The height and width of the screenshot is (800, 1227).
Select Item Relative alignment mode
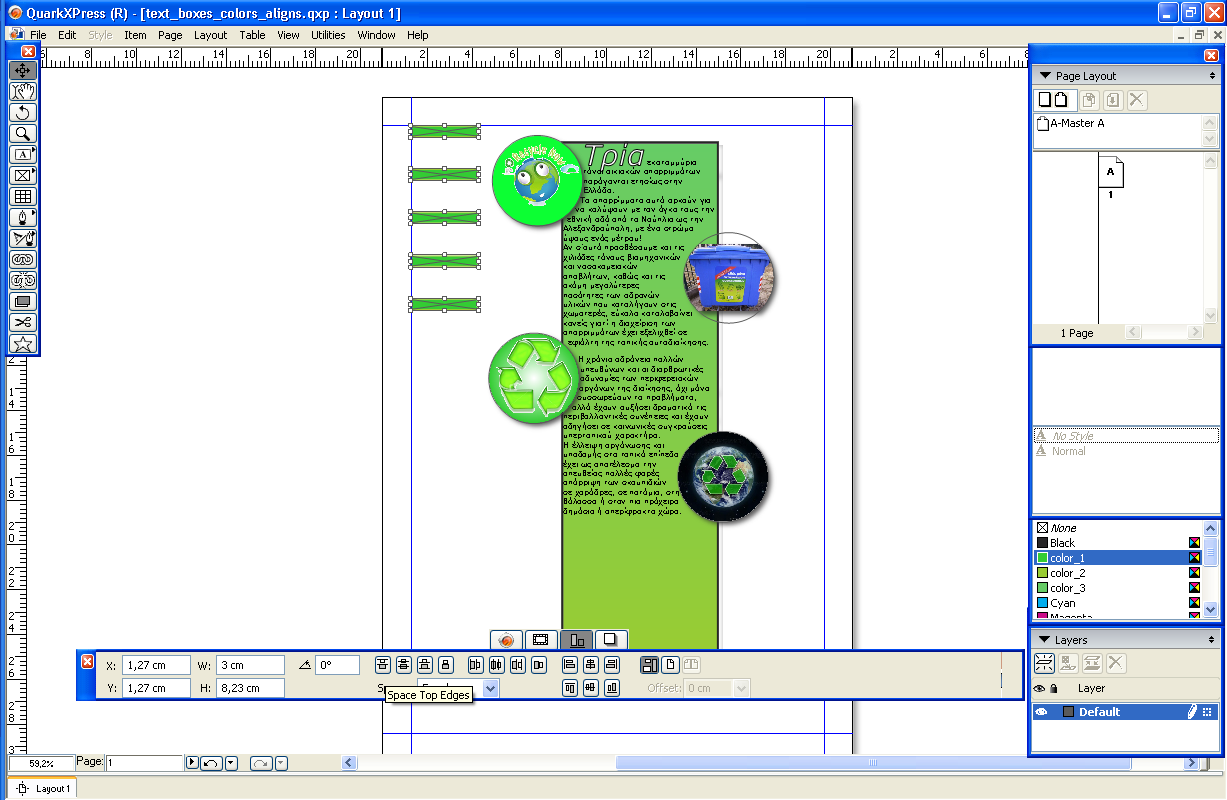pyautogui.click(x=650, y=665)
